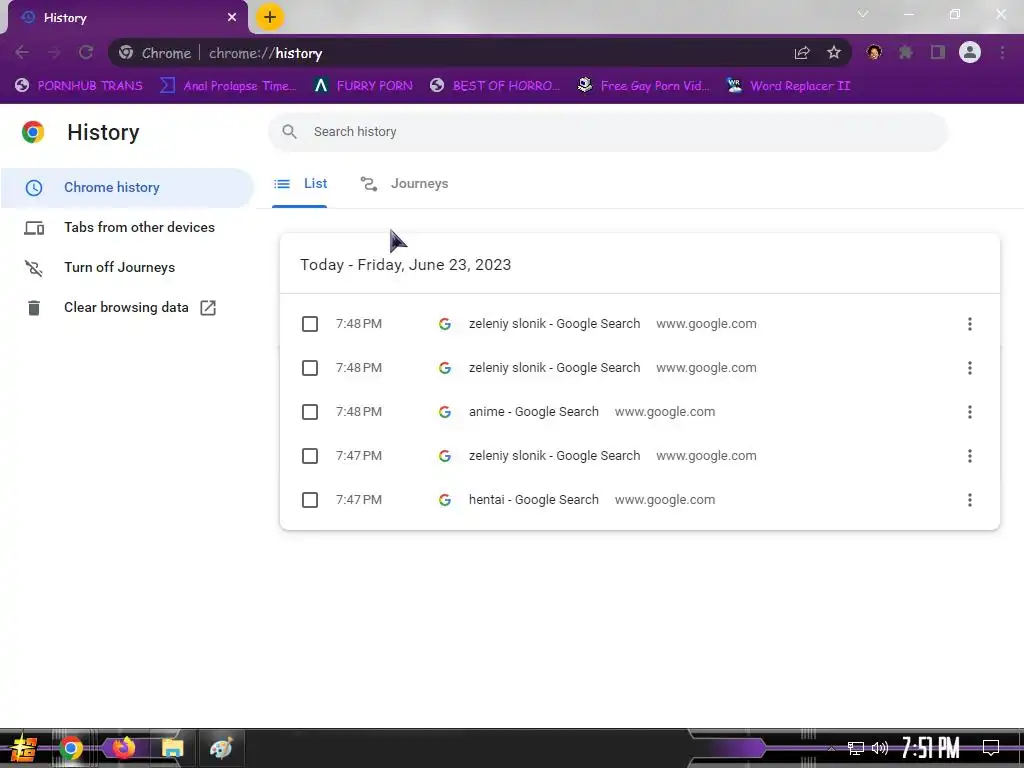
Task: Click the Google favicon of anime entry
Action: [445, 412]
